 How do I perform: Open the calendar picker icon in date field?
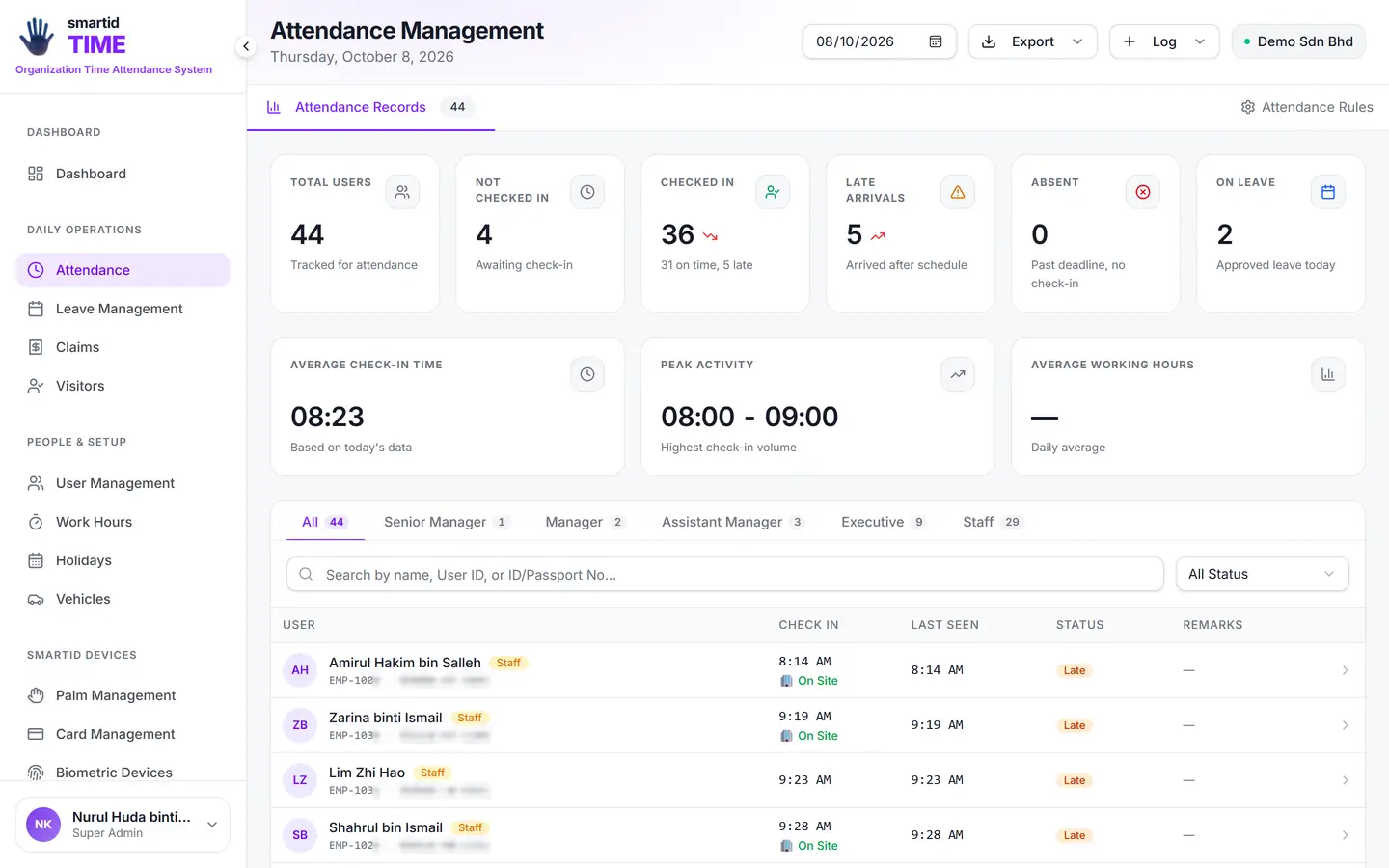935,41
